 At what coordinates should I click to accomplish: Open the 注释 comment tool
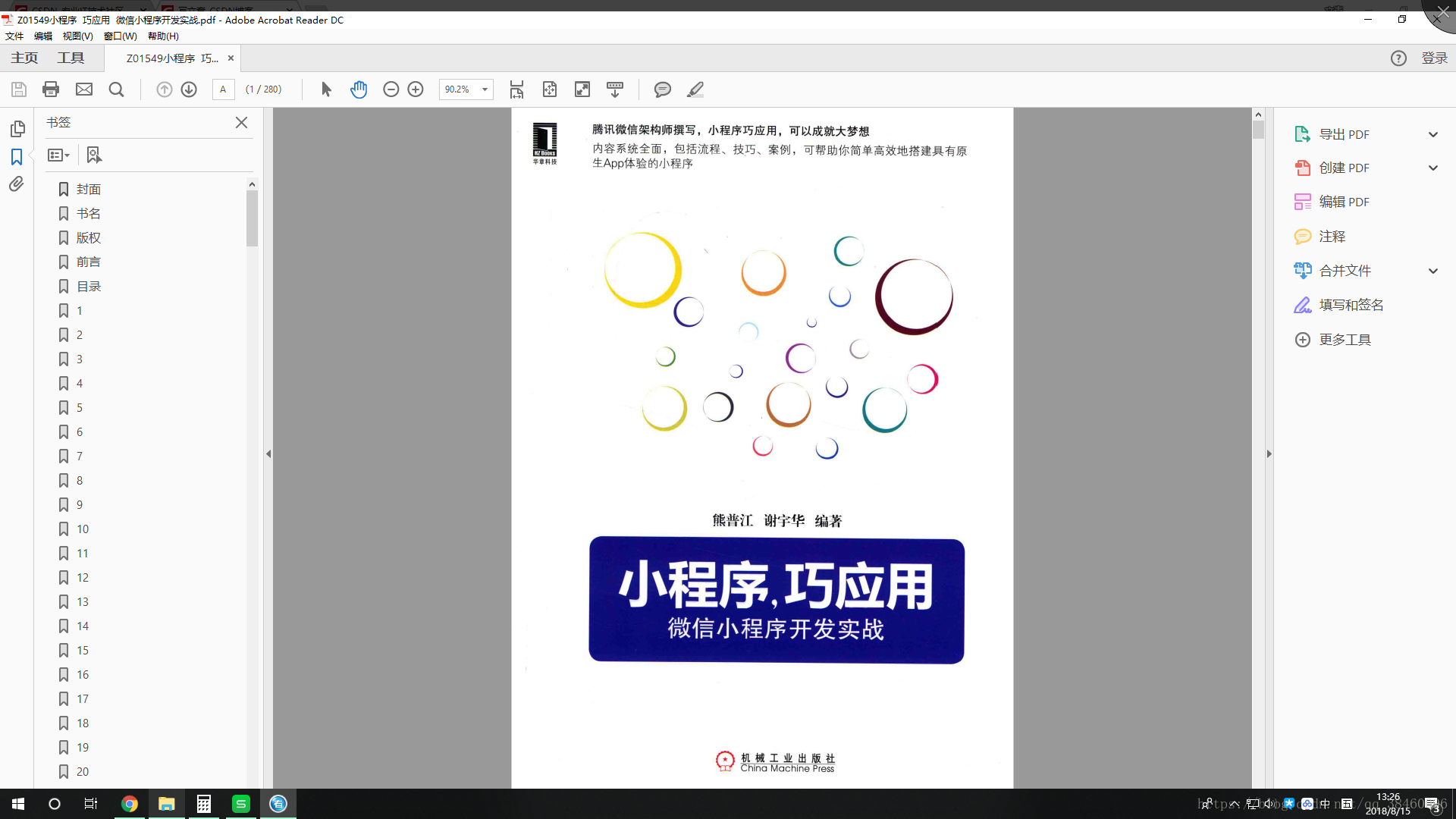pyautogui.click(x=1332, y=237)
